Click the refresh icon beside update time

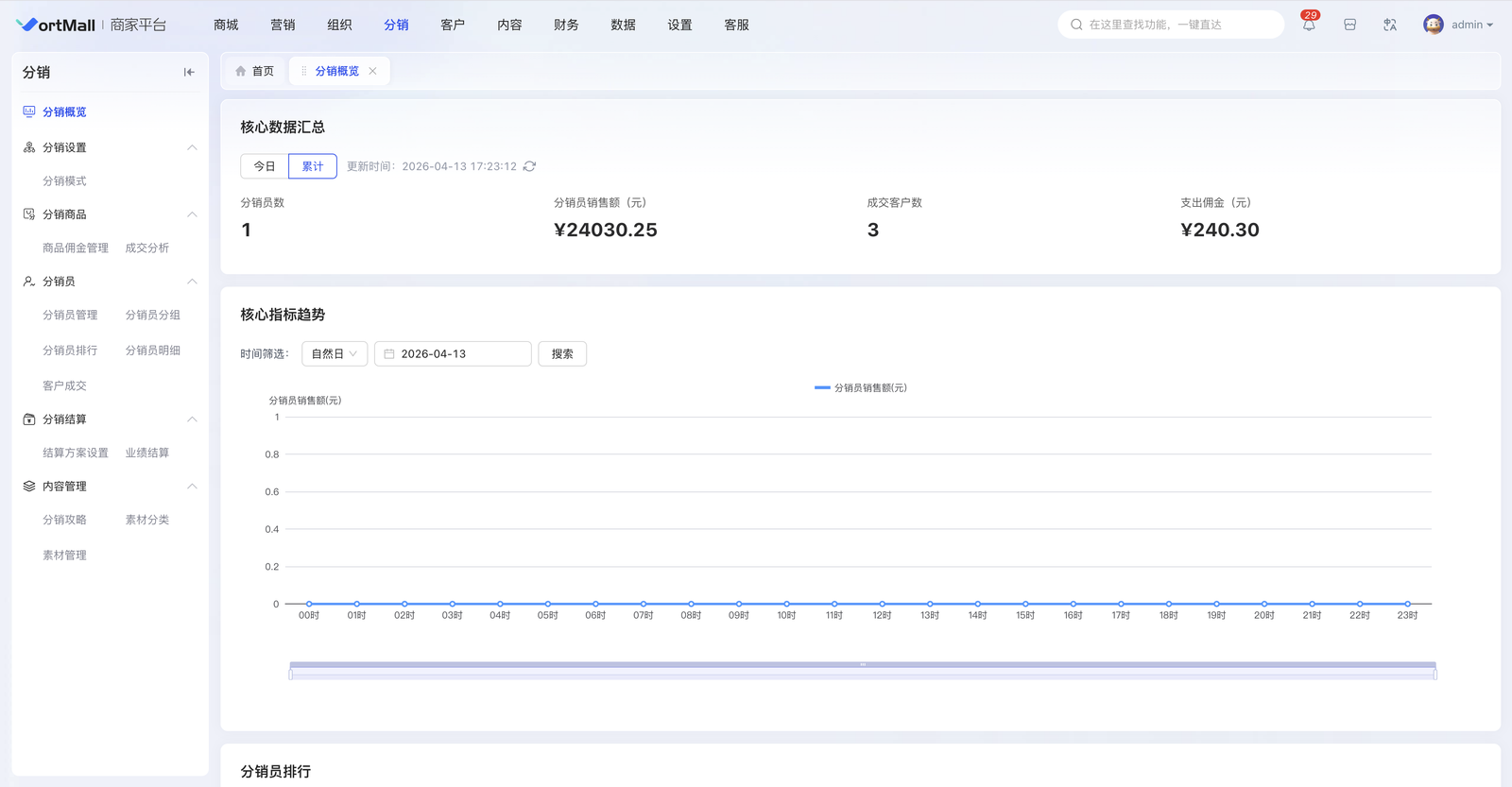pos(529,166)
